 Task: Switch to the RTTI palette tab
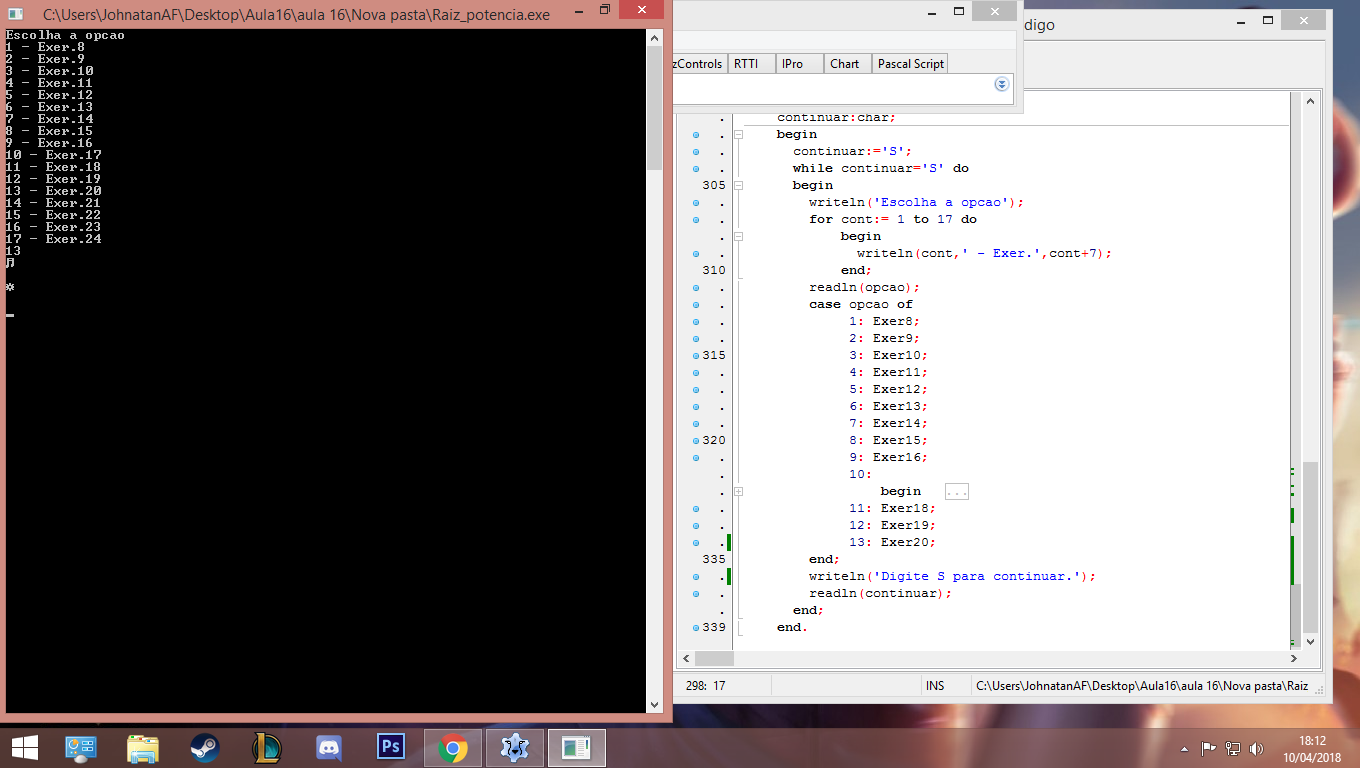point(746,64)
